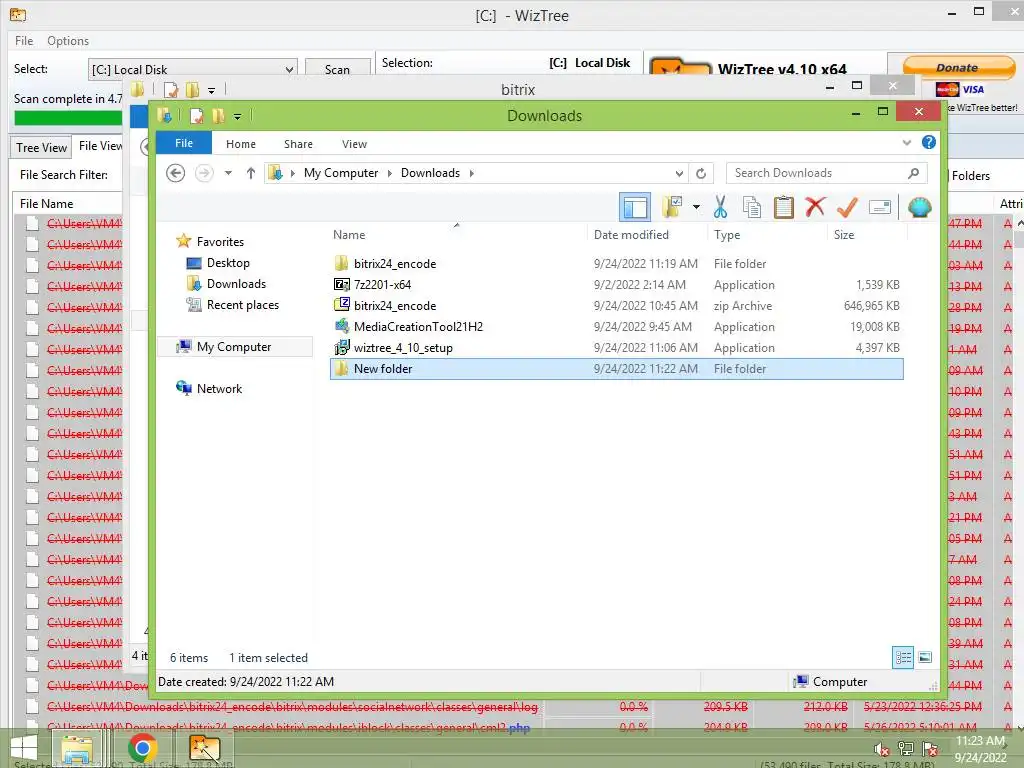Click the Properties icon in bitrix title bar
The height and width of the screenshot is (768, 1024).
point(171,89)
